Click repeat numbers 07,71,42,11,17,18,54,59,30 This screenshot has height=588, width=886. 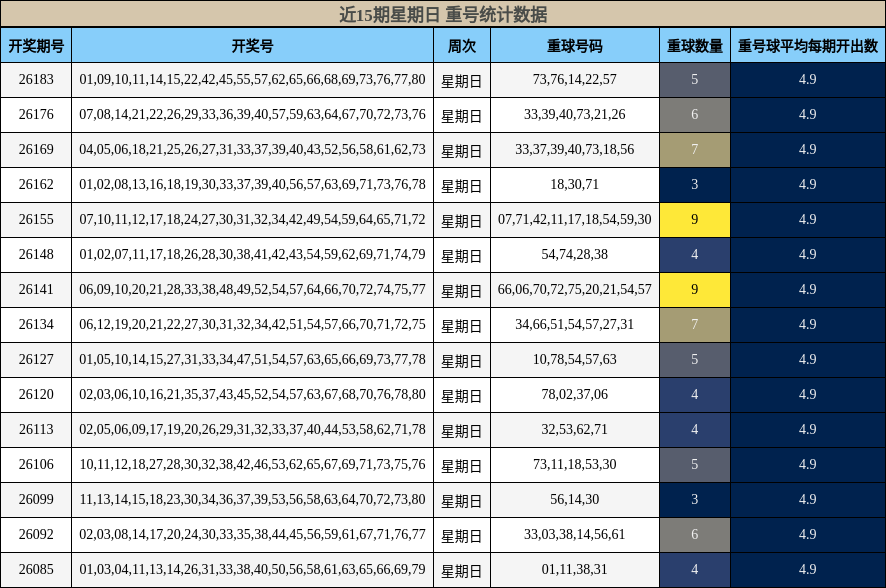click(x=575, y=220)
